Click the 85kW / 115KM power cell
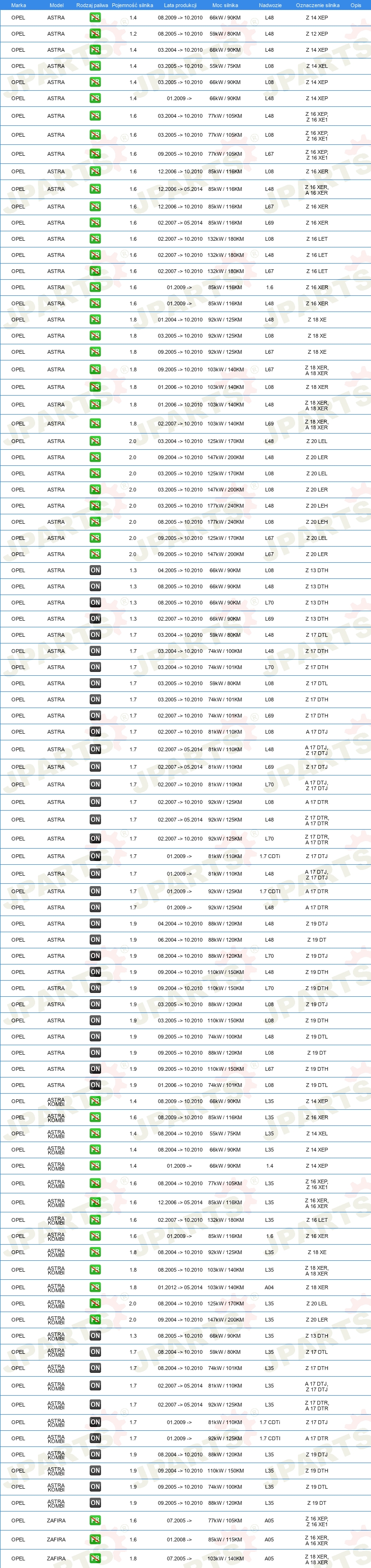Viewport: 371px width, 1568px height. (225, 1540)
